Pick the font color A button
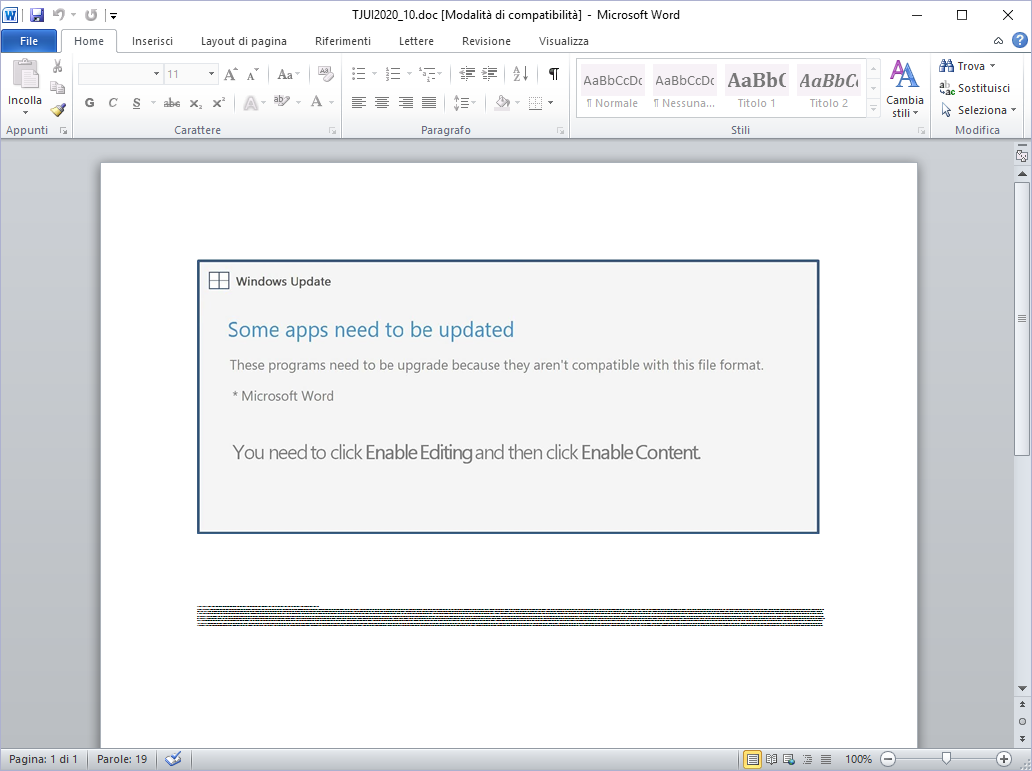1032x771 pixels. [x=317, y=103]
